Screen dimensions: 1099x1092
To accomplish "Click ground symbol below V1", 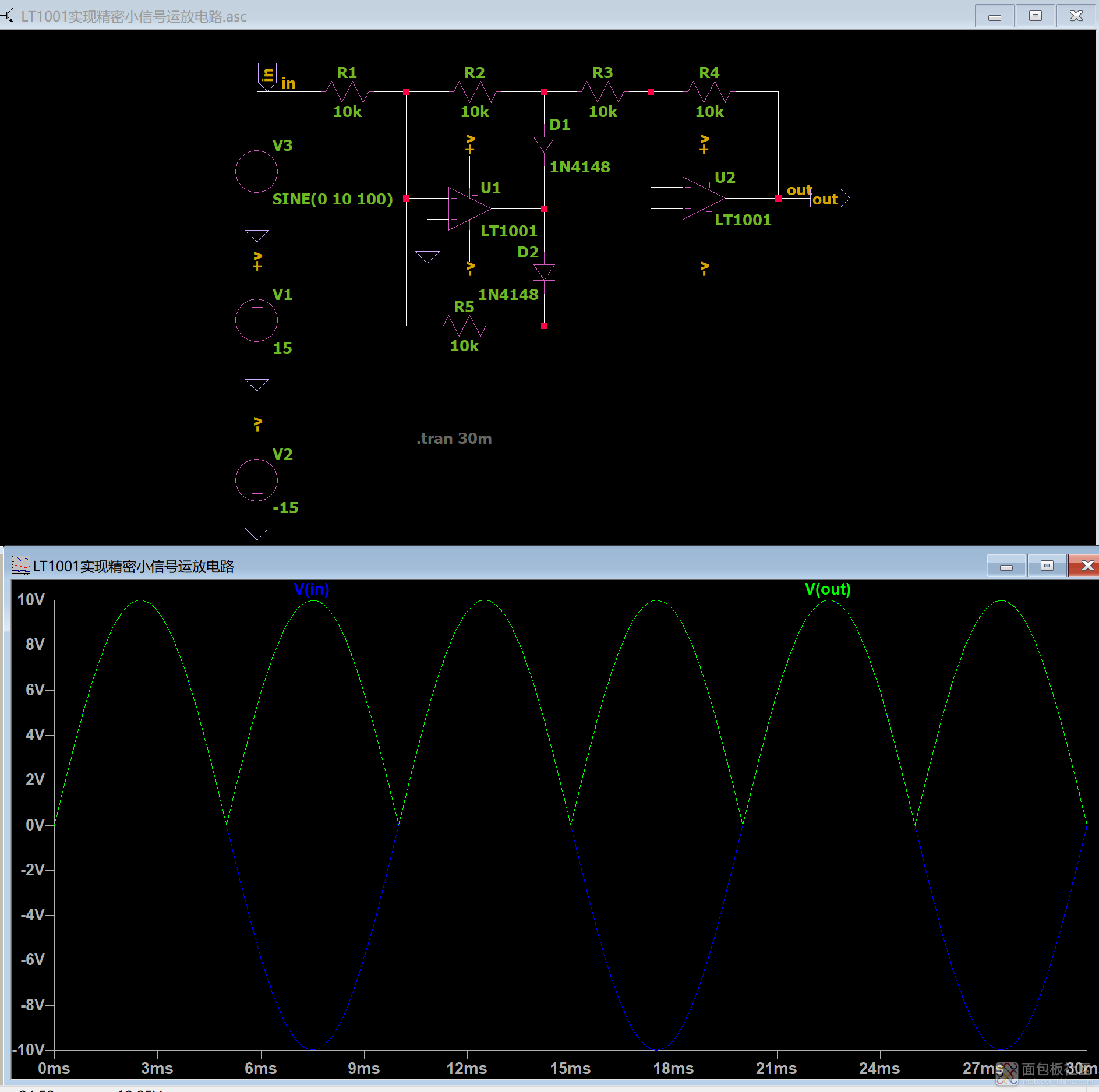I will coord(256,385).
